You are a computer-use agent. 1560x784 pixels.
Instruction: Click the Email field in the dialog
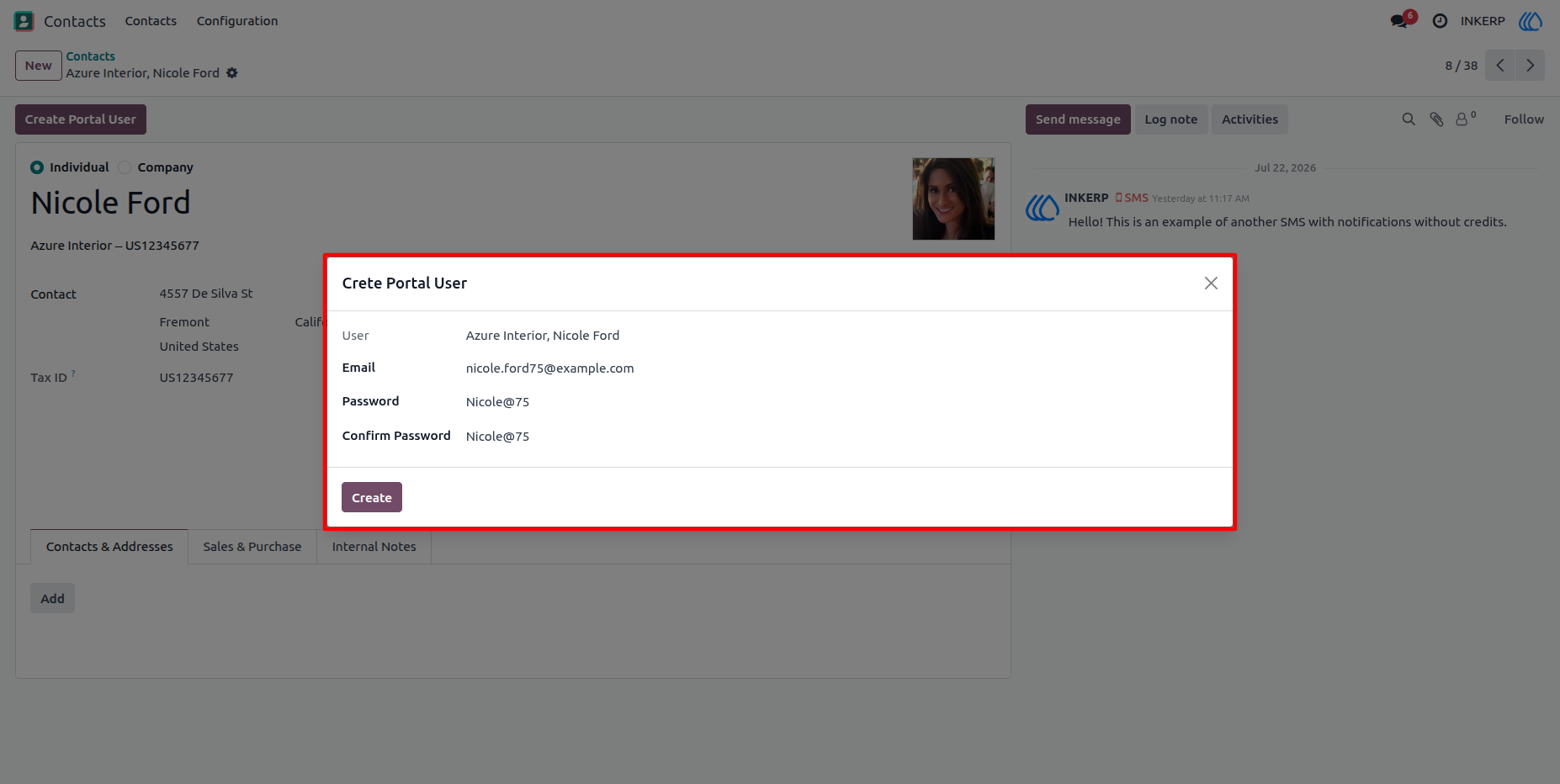841,368
